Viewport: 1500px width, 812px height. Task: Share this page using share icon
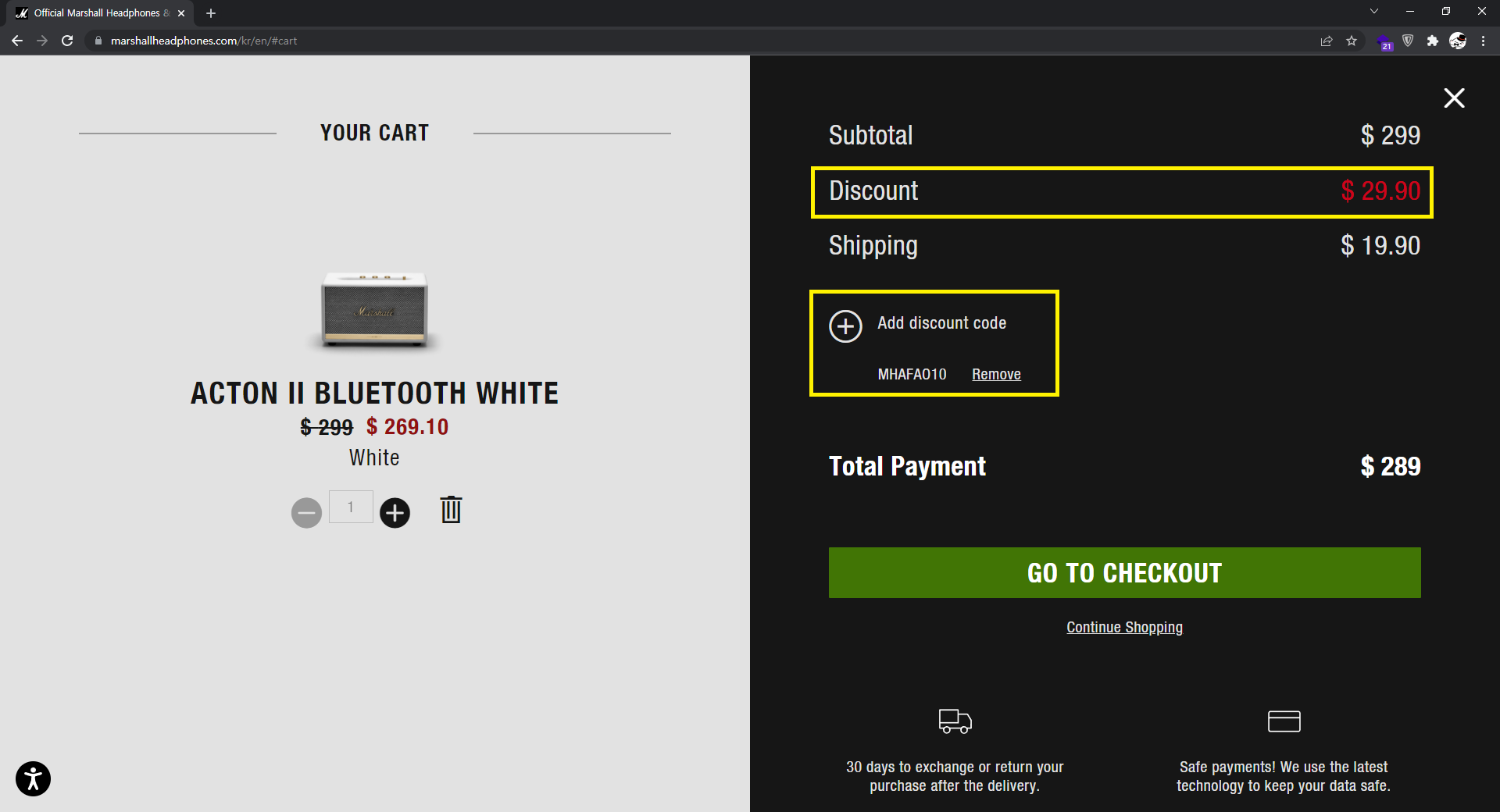tap(1327, 41)
